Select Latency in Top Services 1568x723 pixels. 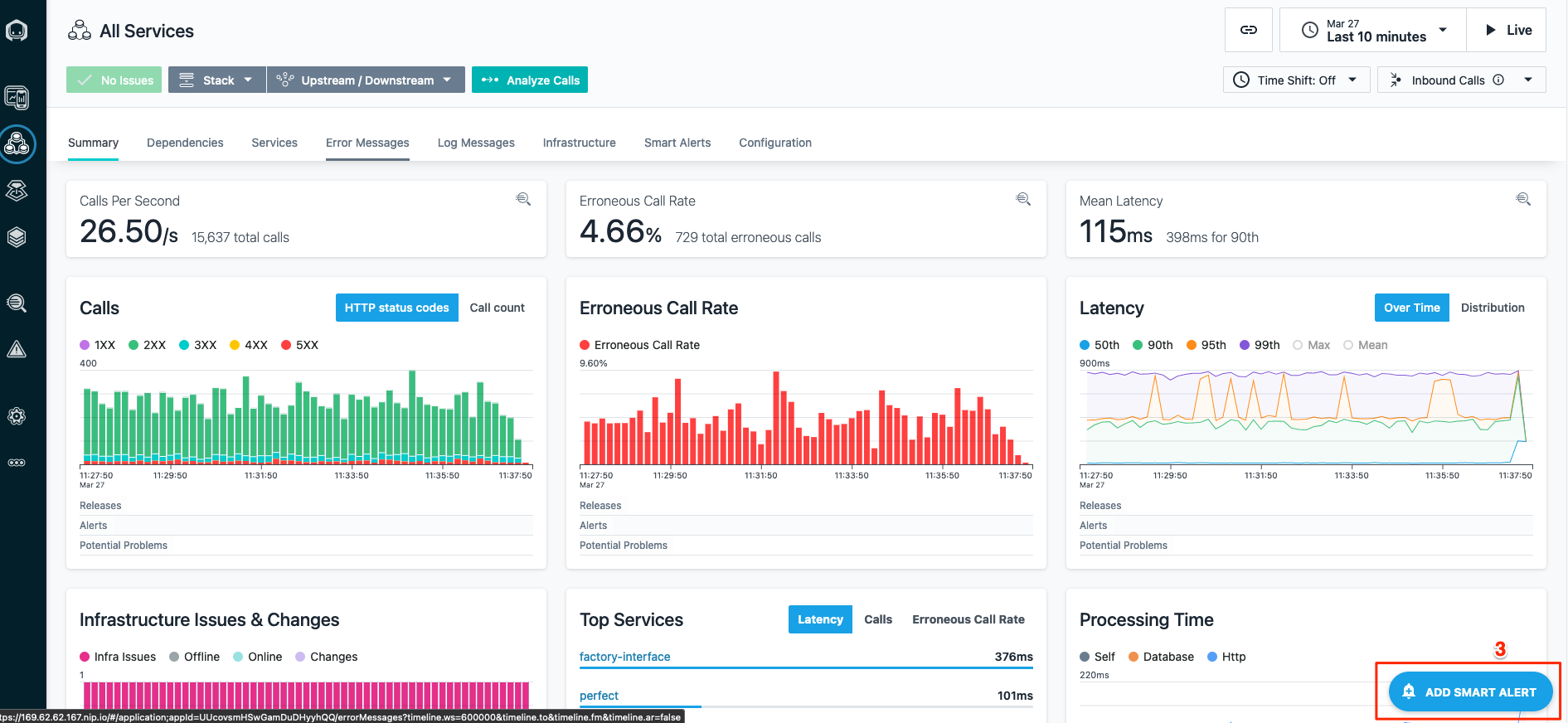click(x=820, y=619)
